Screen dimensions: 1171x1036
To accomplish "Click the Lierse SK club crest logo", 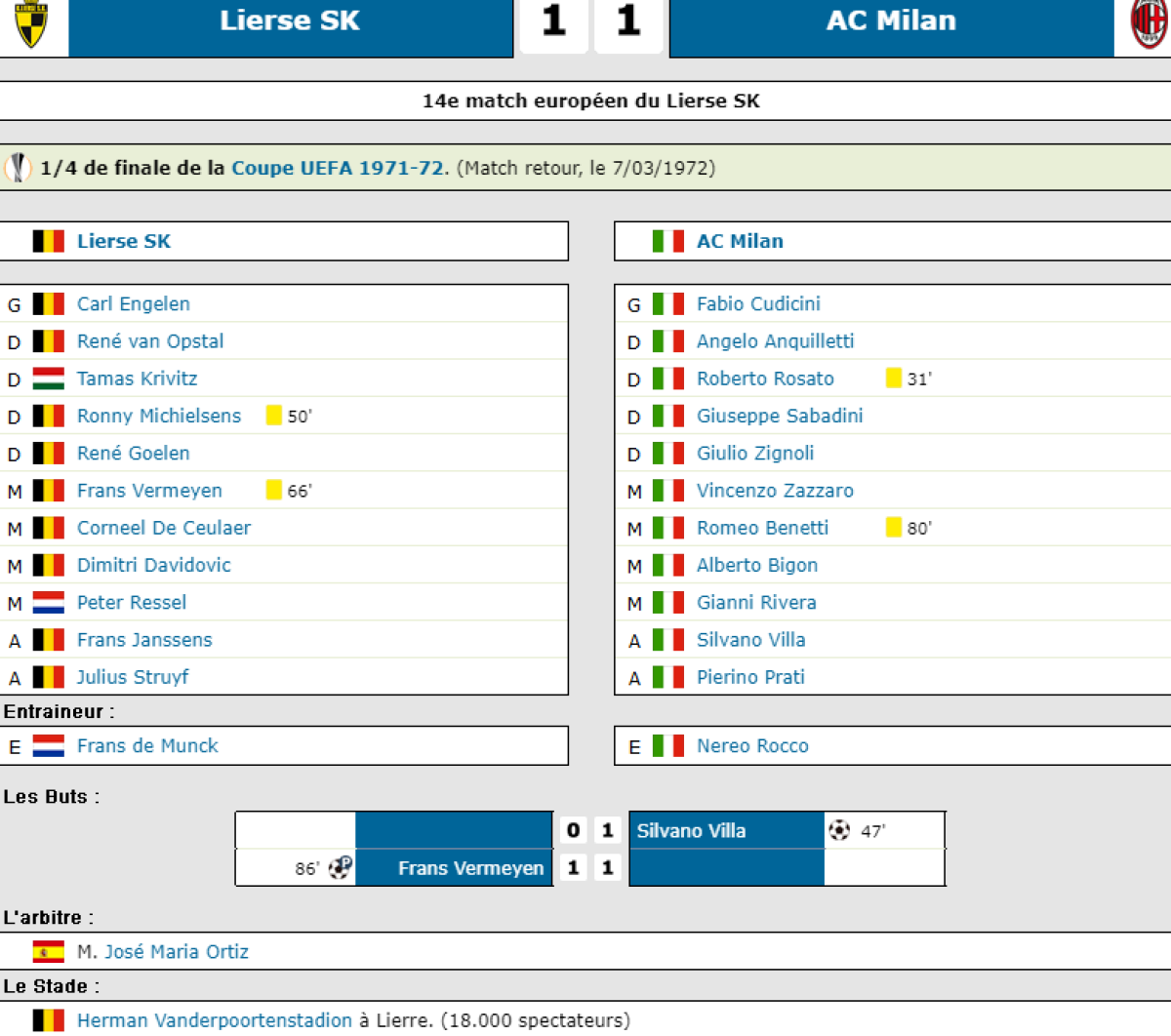I will pyautogui.click(x=31, y=23).
